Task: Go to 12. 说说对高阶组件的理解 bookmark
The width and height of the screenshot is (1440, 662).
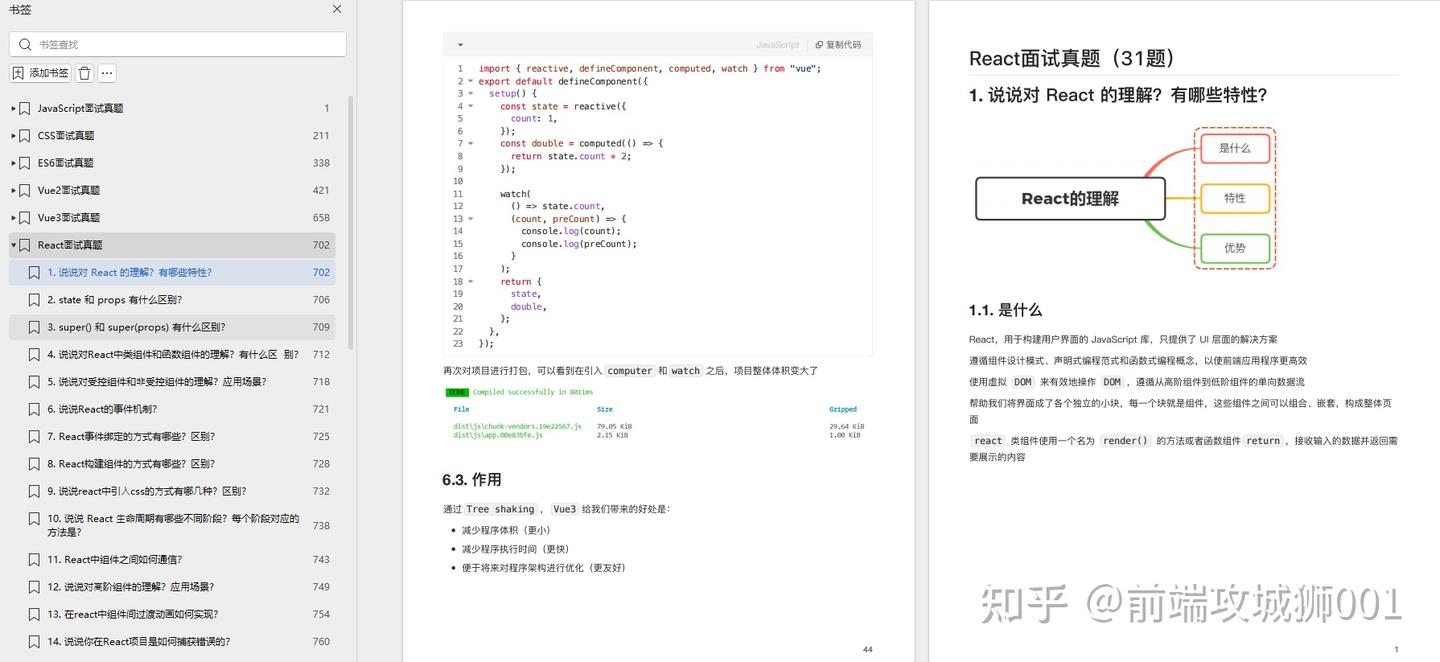Action: 131,587
